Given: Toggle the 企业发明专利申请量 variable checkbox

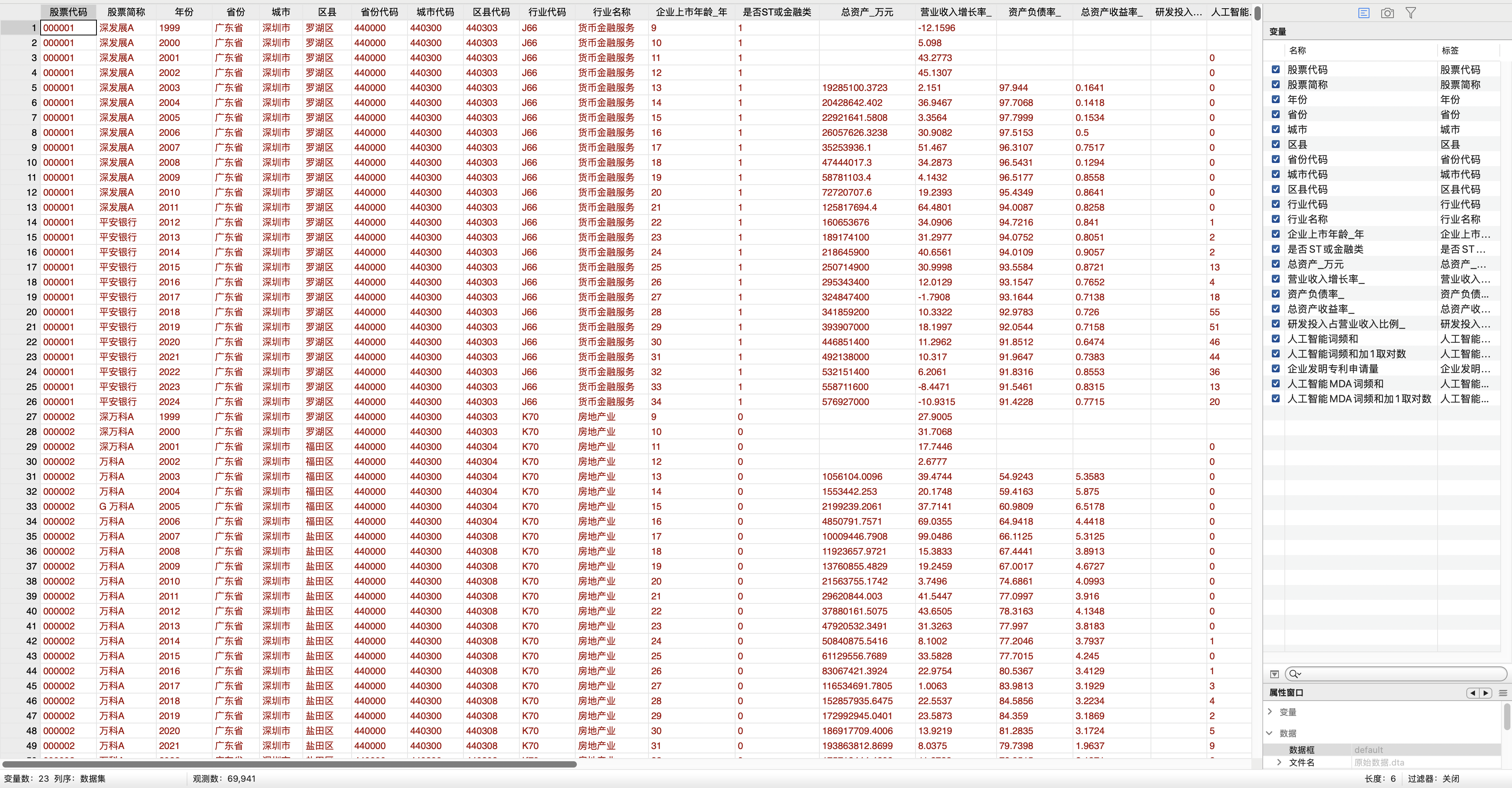Looking at the screenshot, I should (1275, 368).
